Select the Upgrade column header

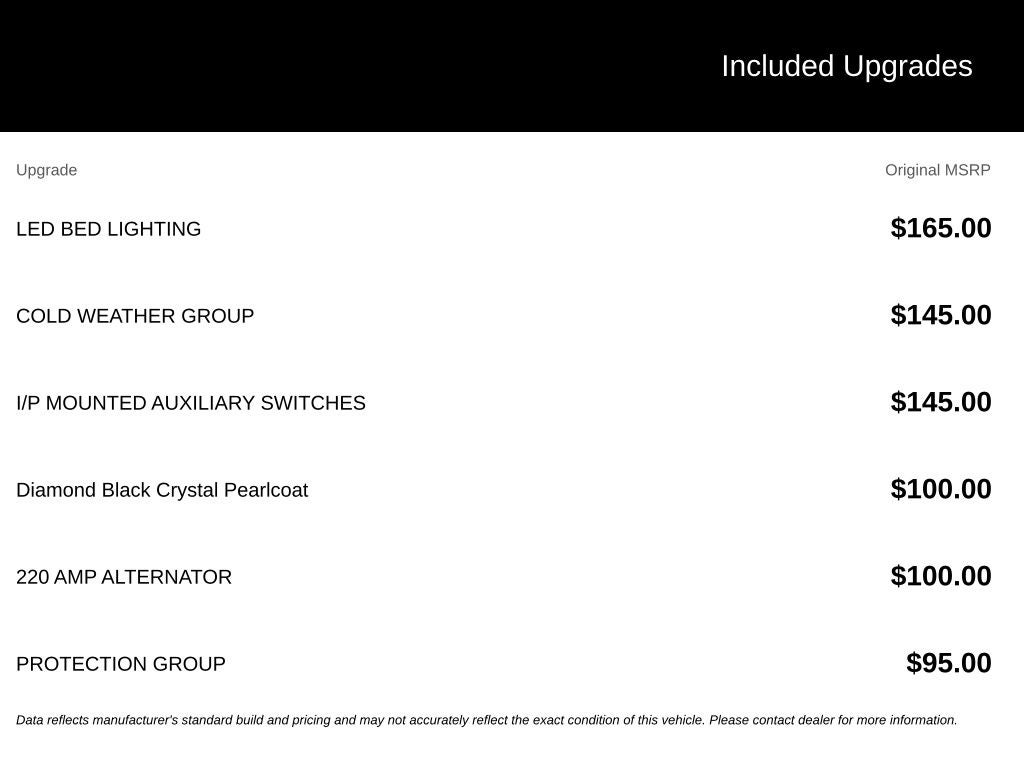tap(46, 170)
